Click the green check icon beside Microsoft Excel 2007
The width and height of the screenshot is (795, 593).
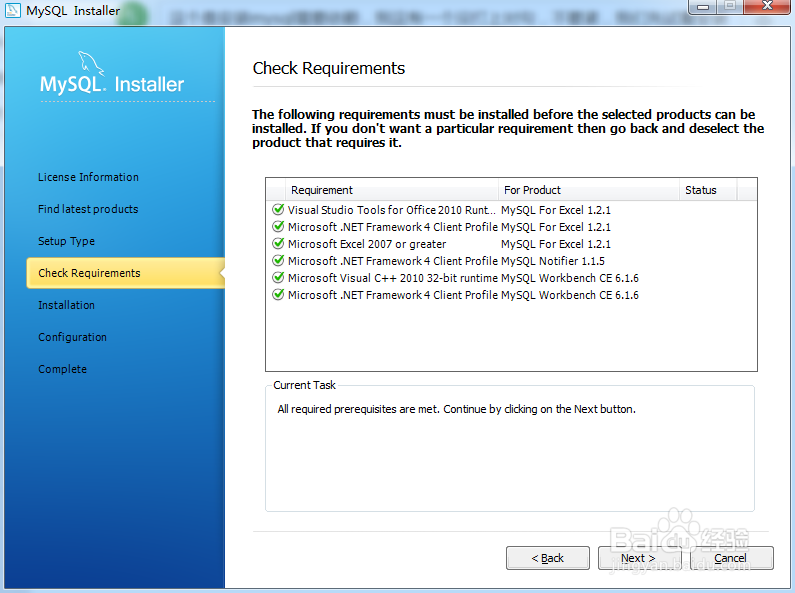point(278,243)
